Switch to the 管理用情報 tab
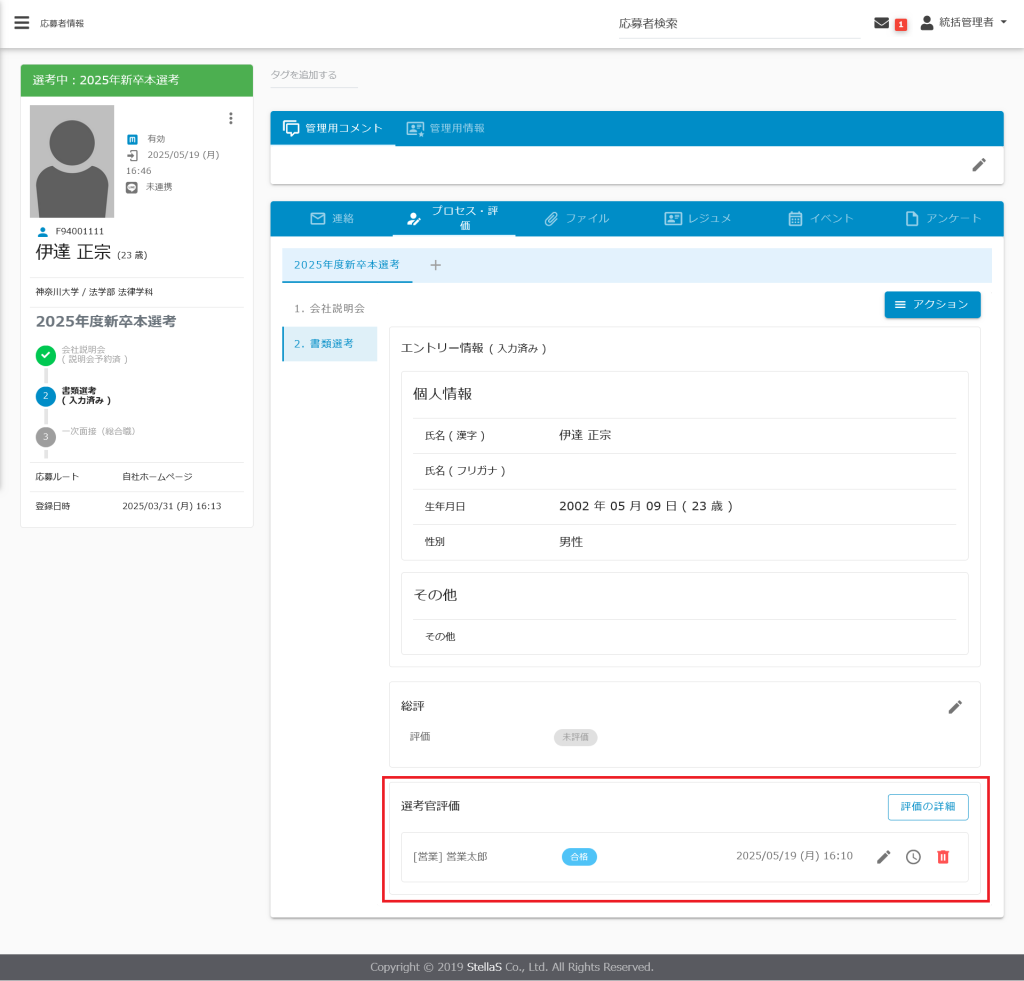Screen dimensions: 1024x981 445,128
